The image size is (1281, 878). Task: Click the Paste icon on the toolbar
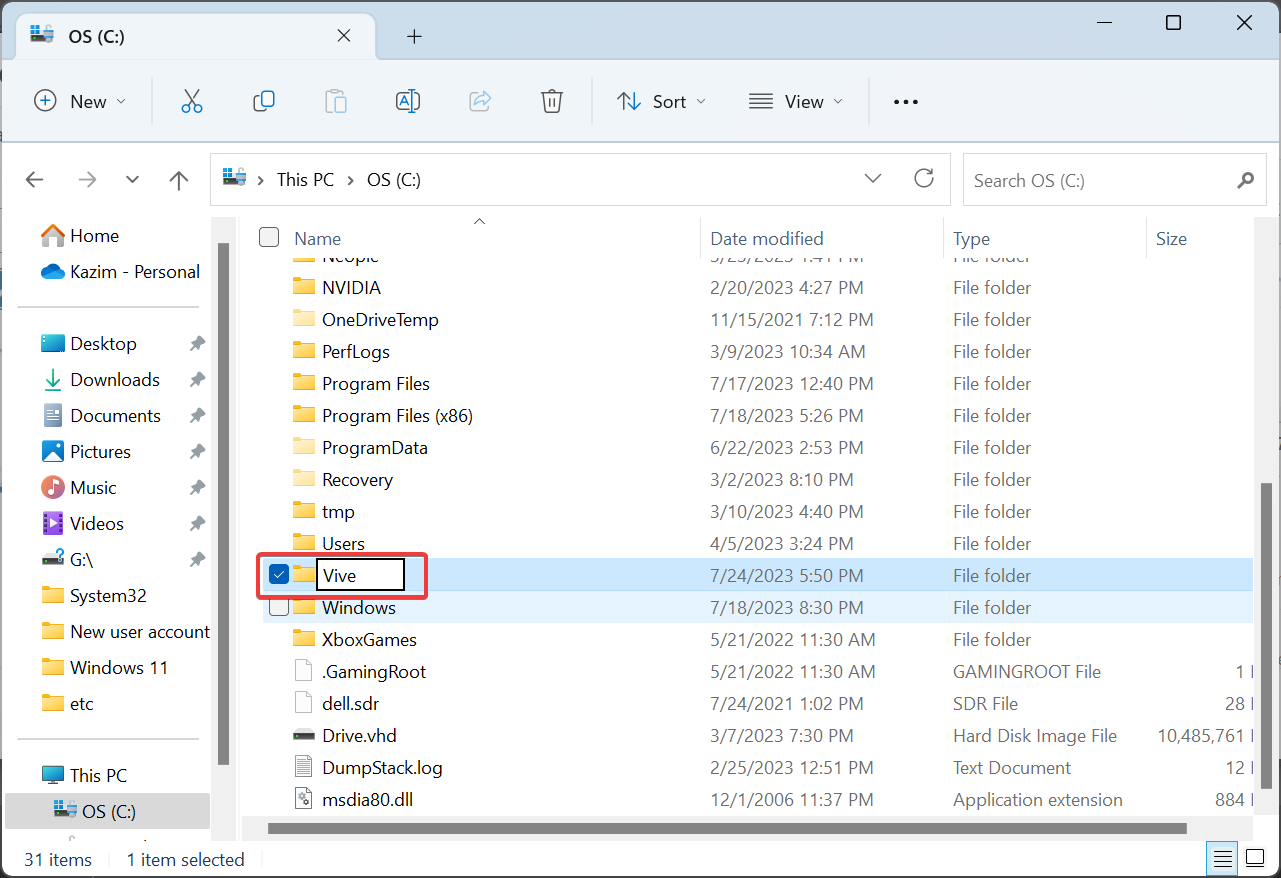[x=335, y=101]
